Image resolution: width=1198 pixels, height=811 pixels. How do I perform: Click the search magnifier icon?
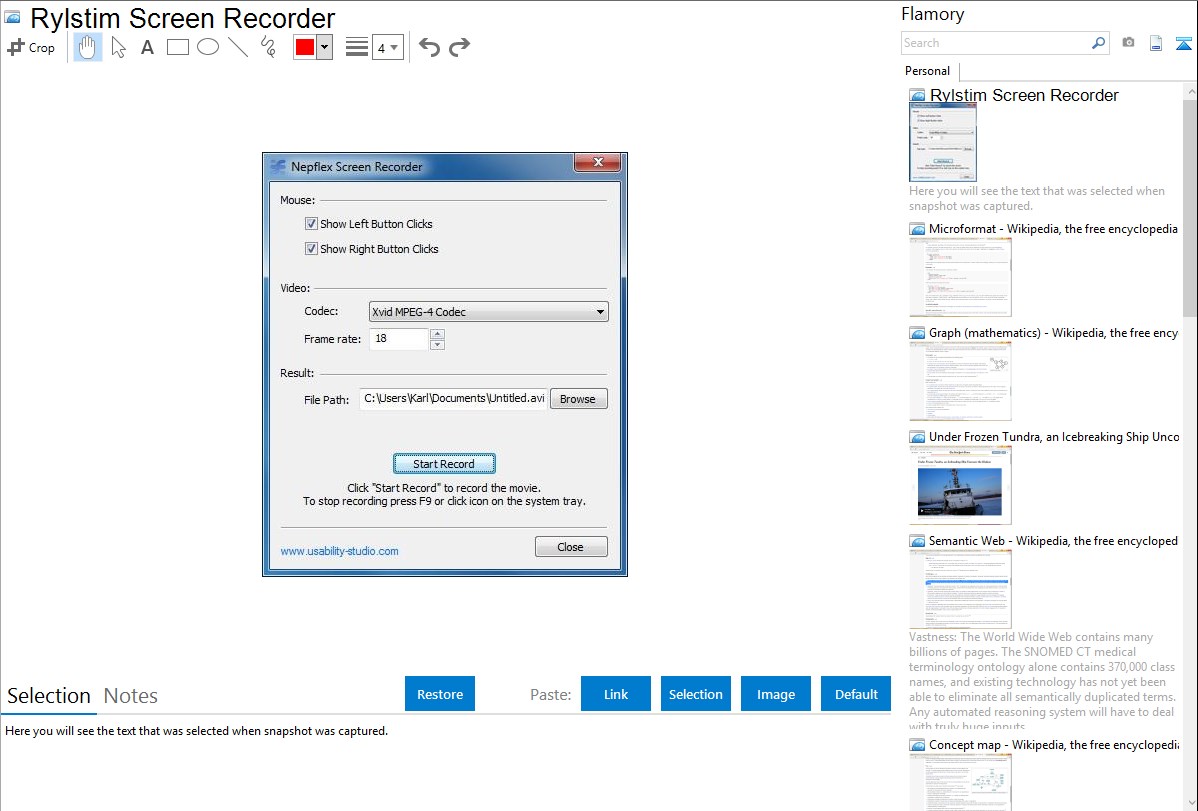click(1099, 43)
